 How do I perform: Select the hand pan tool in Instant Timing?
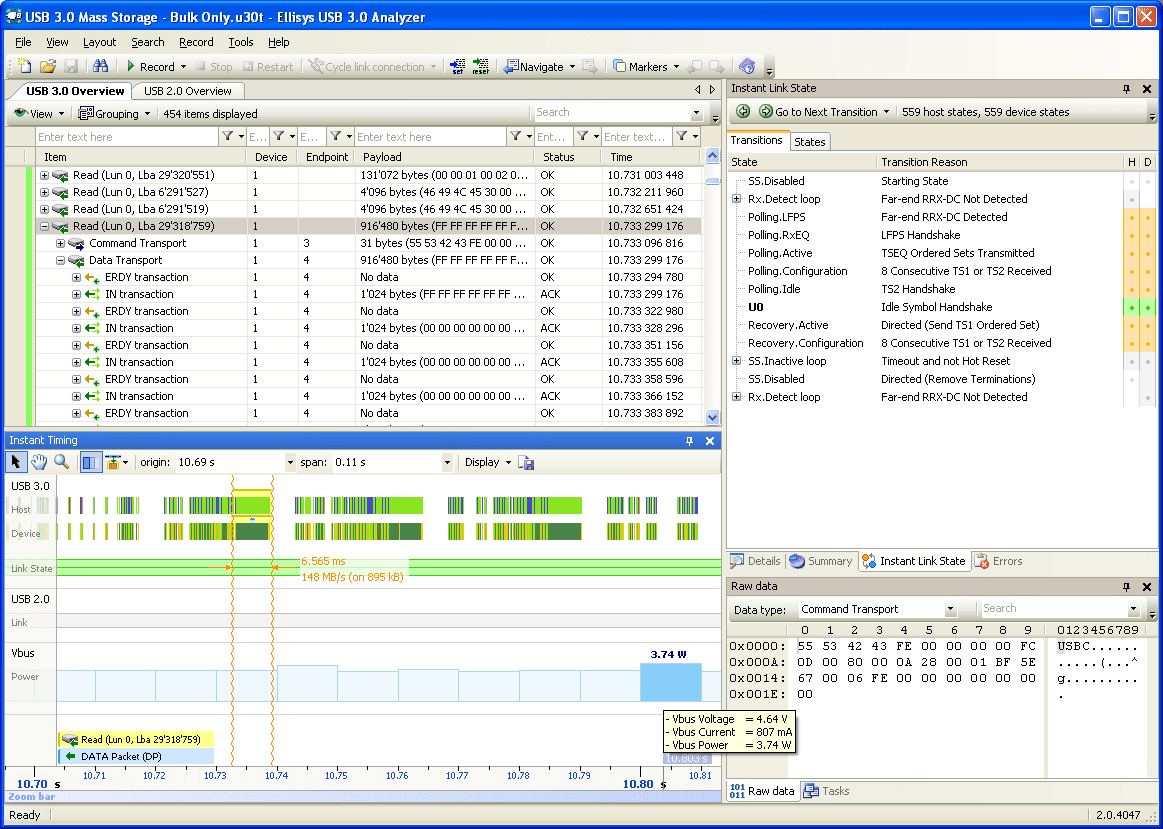tap(39, 462)
